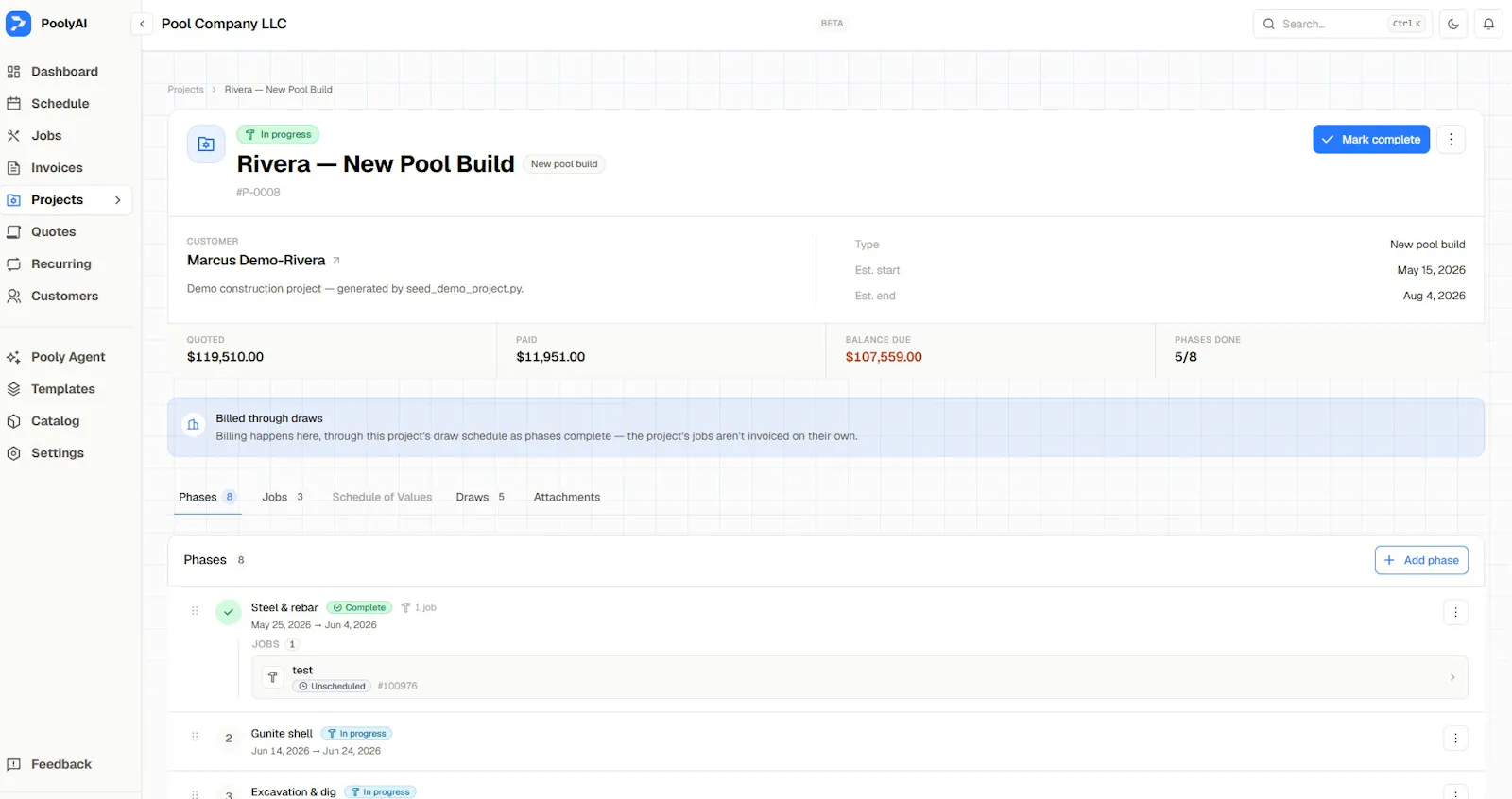Switch to the Attachments tab
This screenshot has width=1512, height=799.
point(567,497)
